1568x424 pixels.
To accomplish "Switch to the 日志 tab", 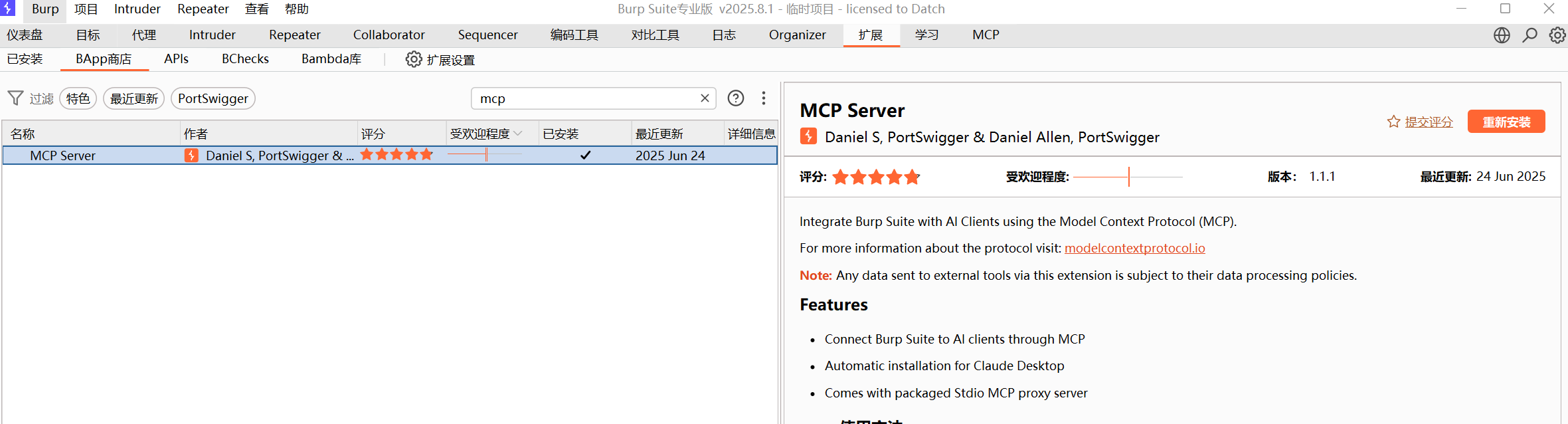I will pos(724,35).
